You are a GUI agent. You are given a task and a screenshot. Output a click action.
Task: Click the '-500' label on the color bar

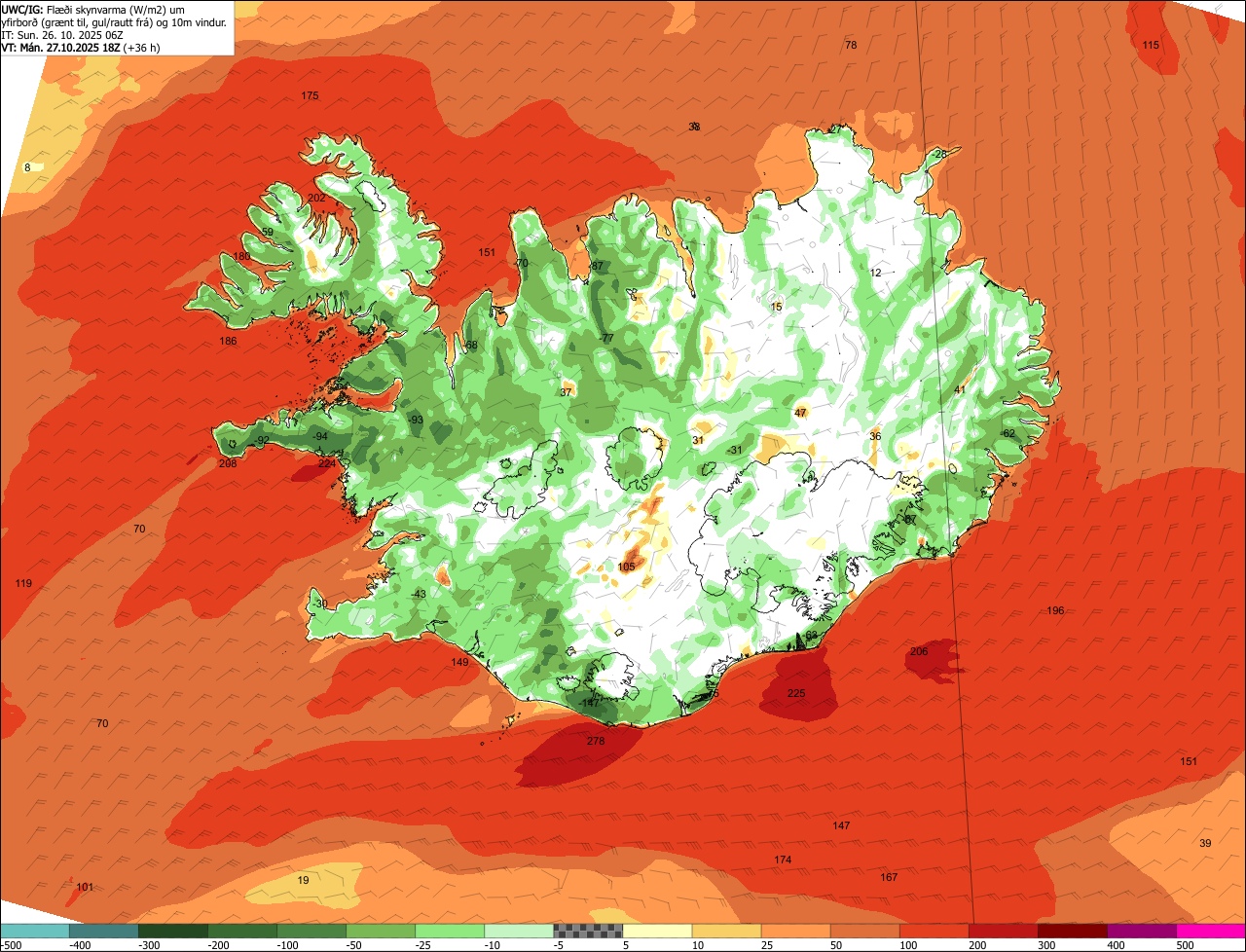pos(11,944)
